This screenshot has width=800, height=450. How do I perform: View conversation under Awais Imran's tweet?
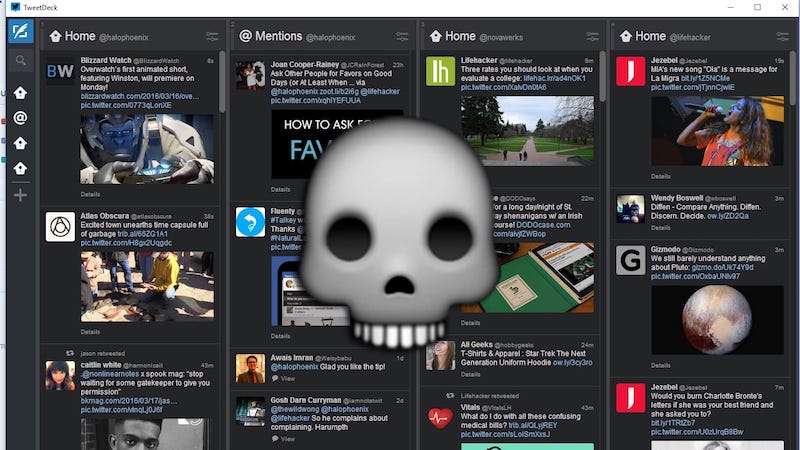coord(284,379)
